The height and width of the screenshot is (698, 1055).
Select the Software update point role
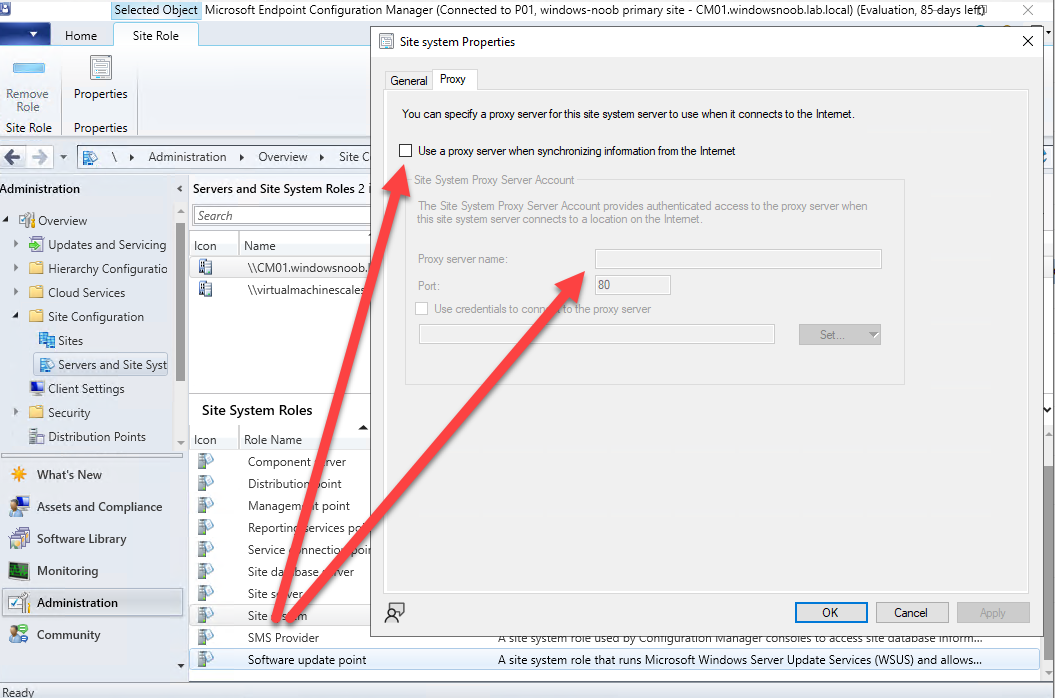(x=307, y=660)
